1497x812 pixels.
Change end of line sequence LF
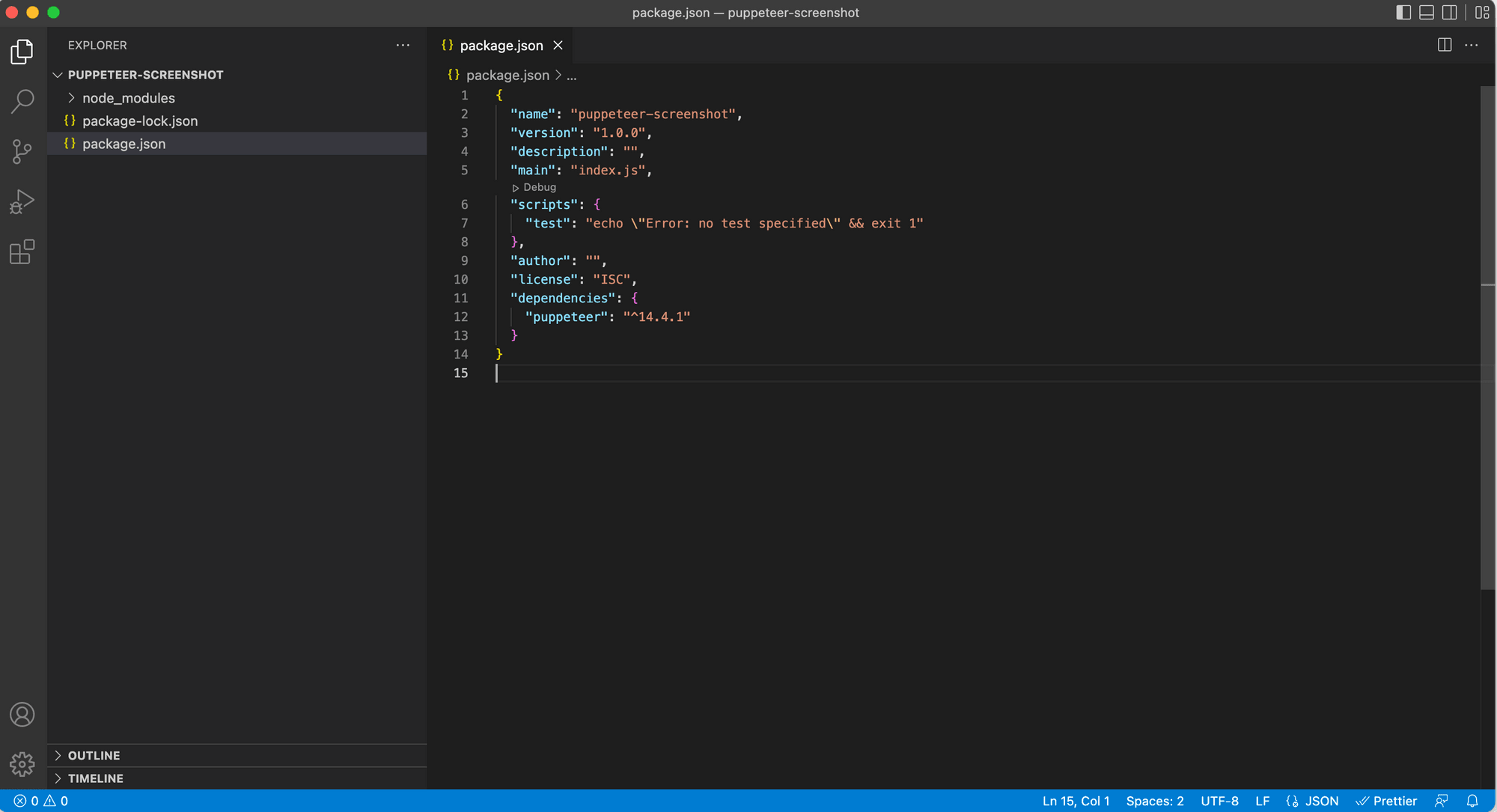click(x=1263, y=801)
